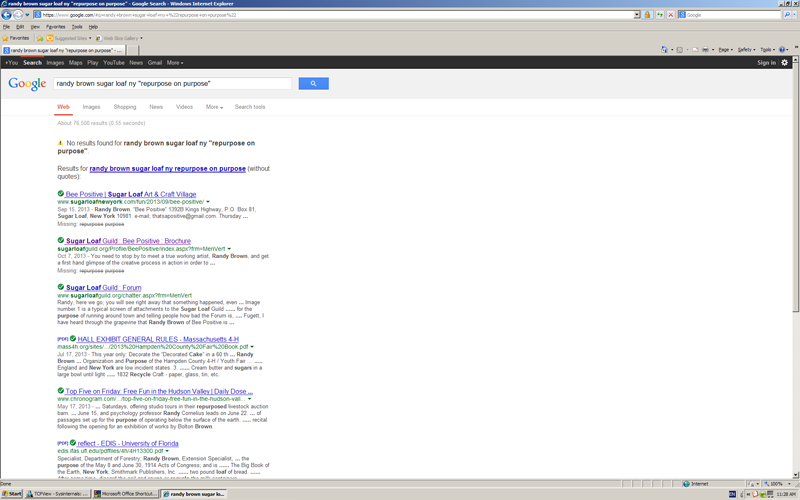Open Maps in Google black bar
Image resolution: width=800 pixels, height=500 pixels.
[x=76, y=63]
